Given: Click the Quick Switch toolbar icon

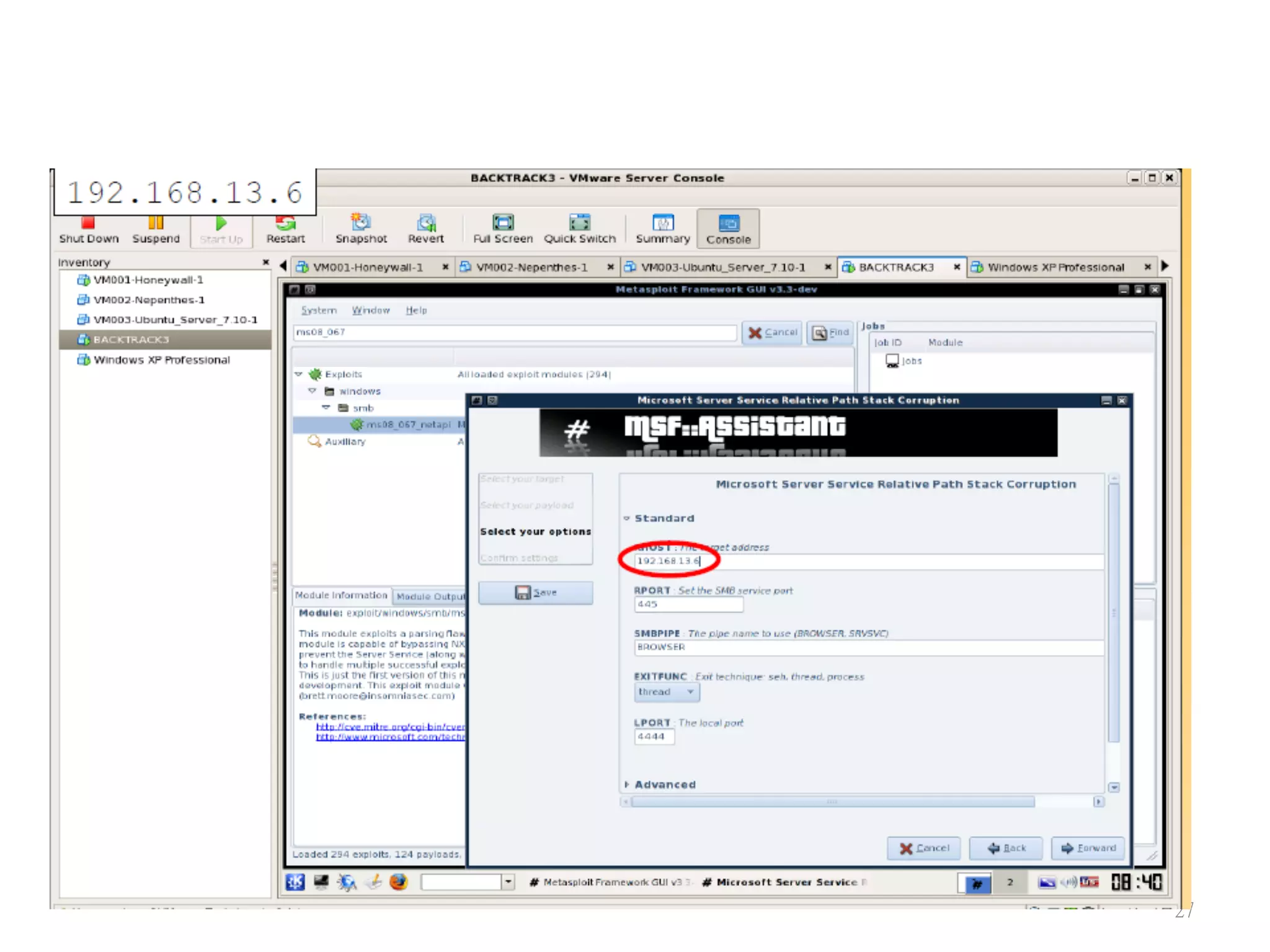Looking at the screenshot, I should (579, 228).
